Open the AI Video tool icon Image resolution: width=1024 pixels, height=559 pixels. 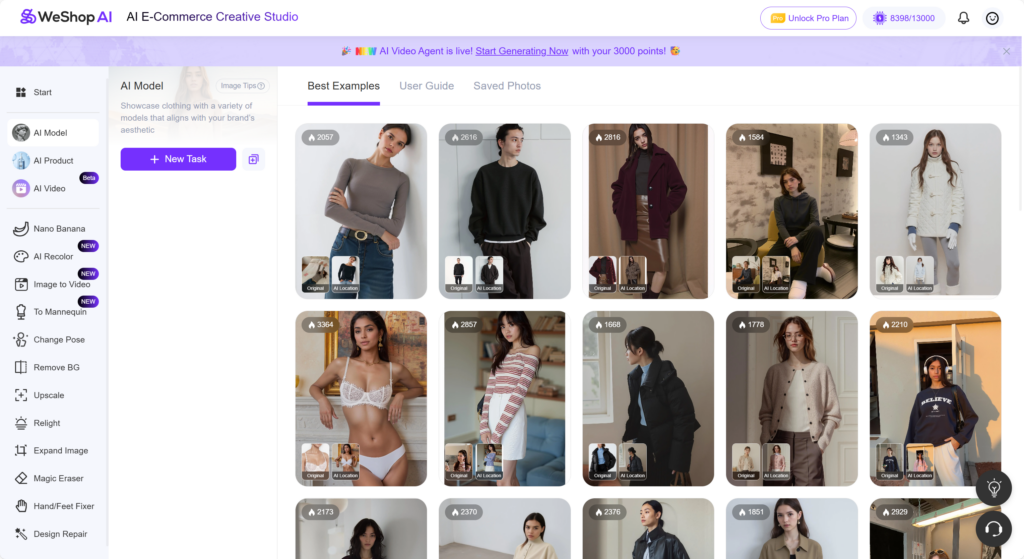pyautogui.click(x=21, y=188)
